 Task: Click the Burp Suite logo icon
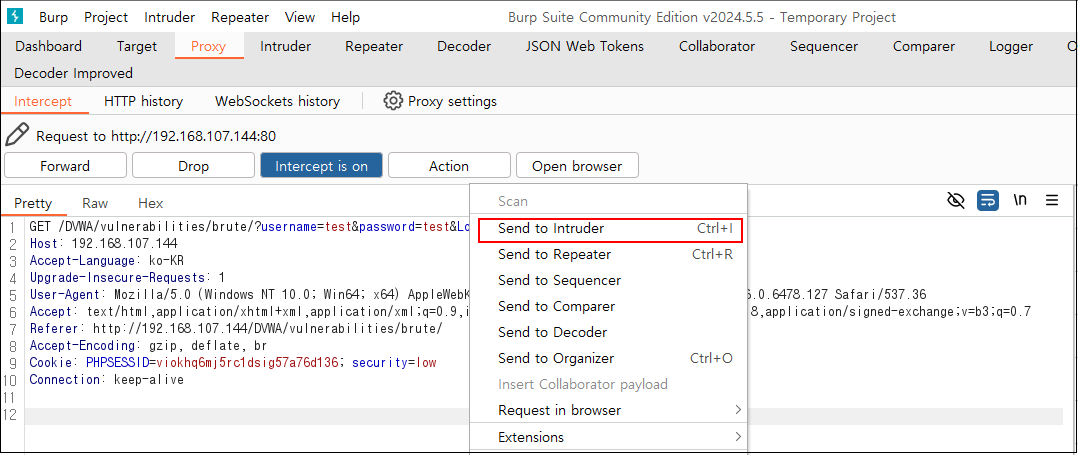pos(14,16)
